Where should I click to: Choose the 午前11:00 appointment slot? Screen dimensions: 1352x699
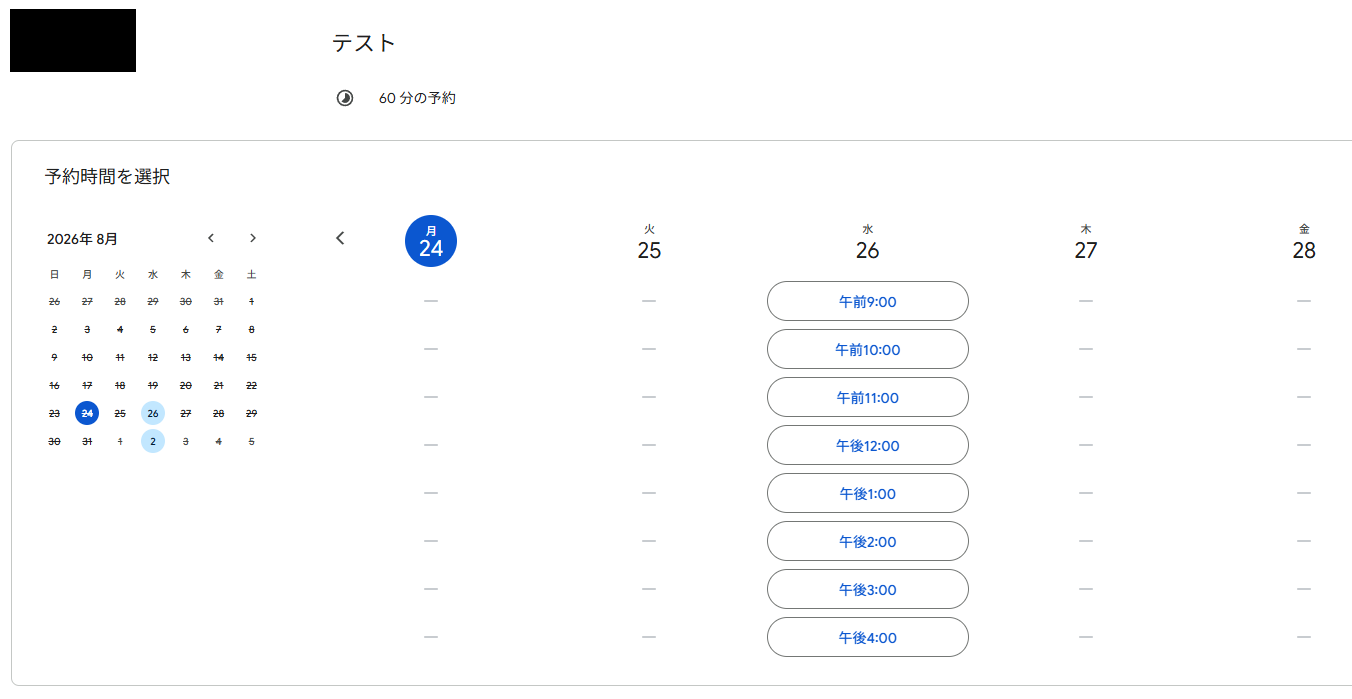click(x=868, y=397)
